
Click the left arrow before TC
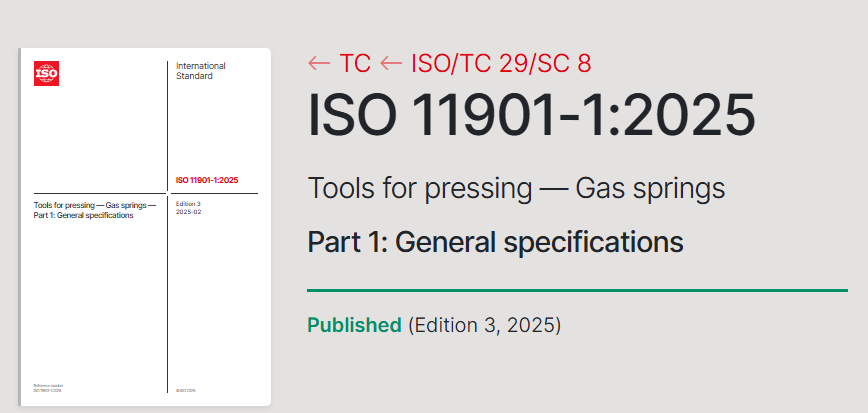click(319, 64)
